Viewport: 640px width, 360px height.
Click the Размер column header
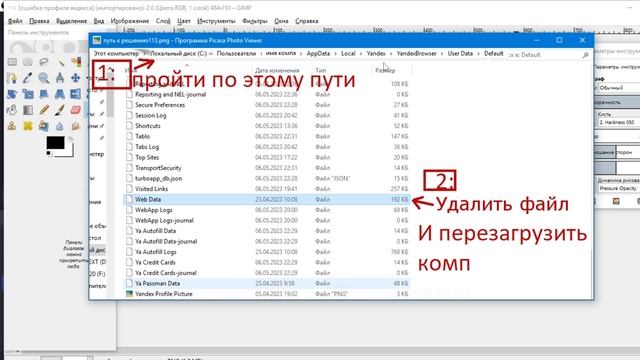385,70
